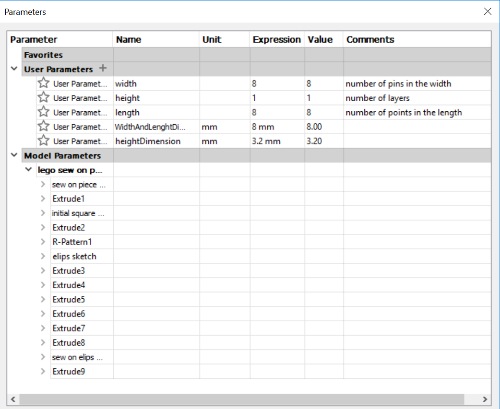Expand Extrude7 parameters
Viewport: 500px width, 409px height.
click(43, 328)
